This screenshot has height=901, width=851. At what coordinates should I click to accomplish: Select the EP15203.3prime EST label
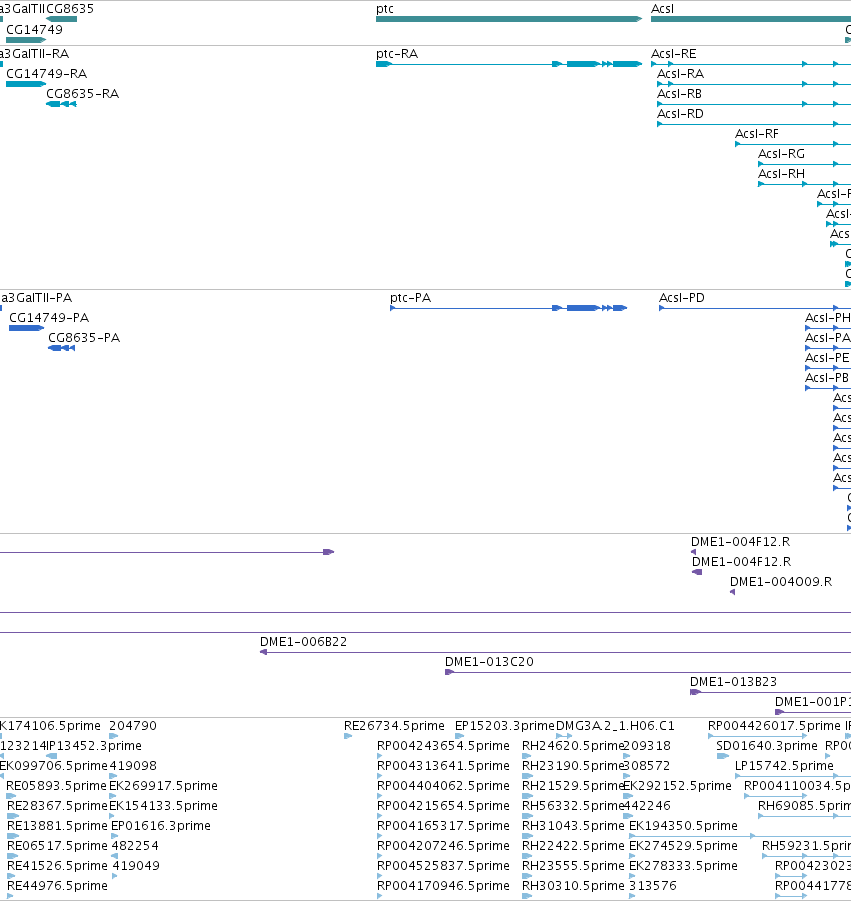(x=505, y=726)
